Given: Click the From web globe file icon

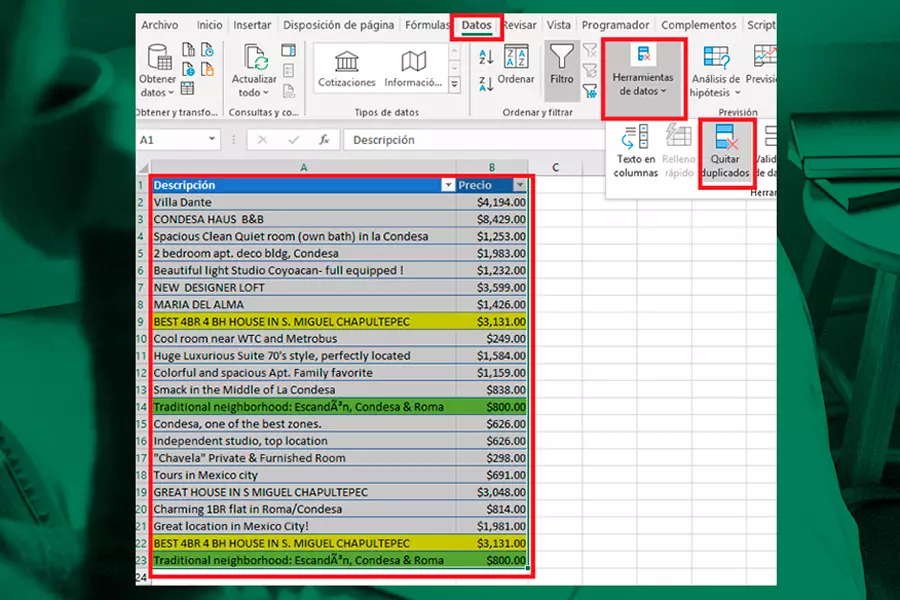Looking at the screenshot, I should click(188, 69).
